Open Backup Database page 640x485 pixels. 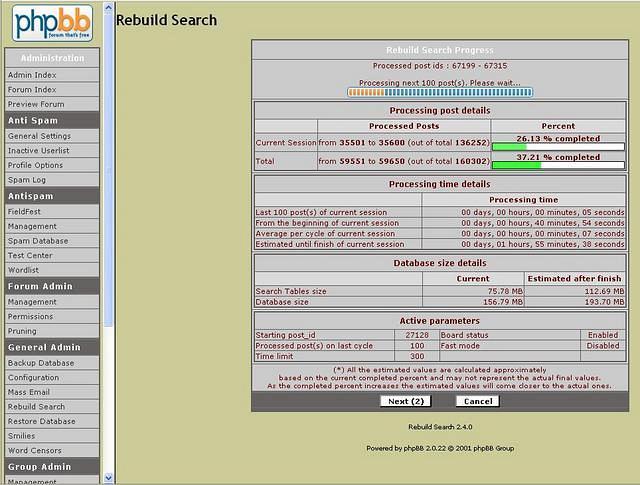(x=40, y=362)
